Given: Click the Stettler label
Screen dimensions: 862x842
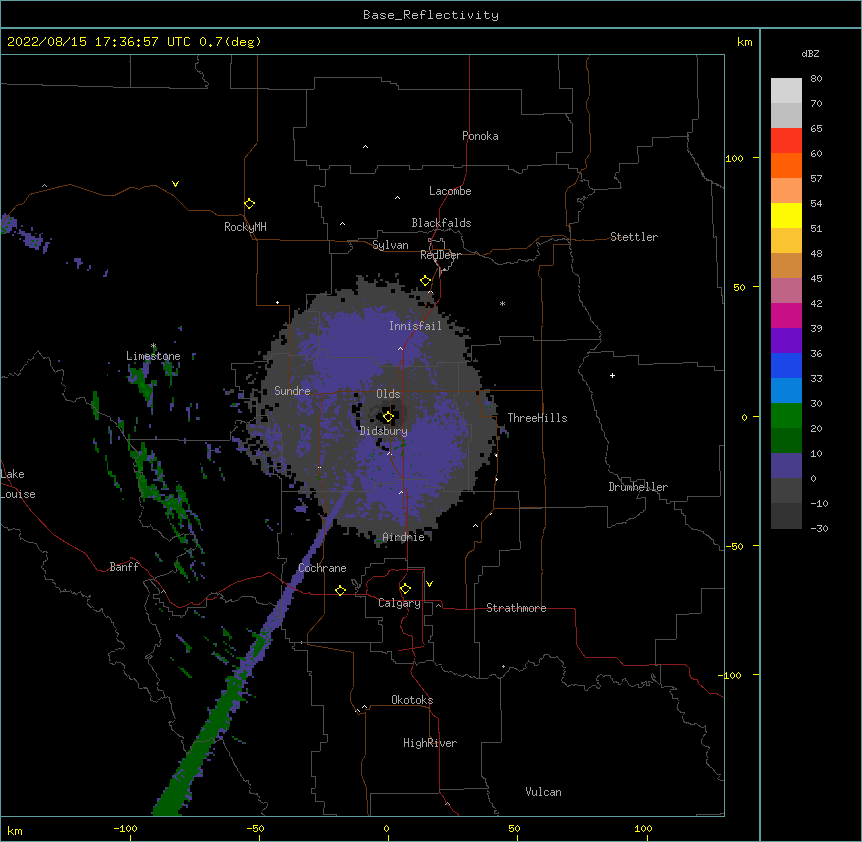Looking at the screenshot, I should (x=633, y=237).
